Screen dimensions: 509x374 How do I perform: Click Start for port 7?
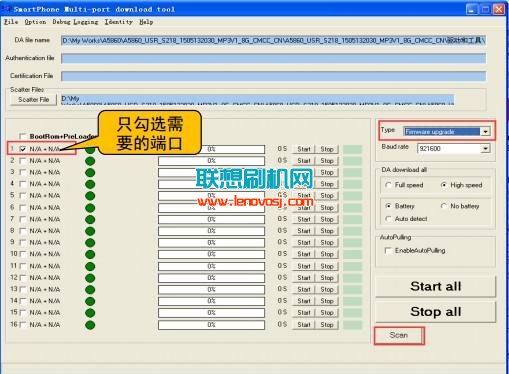tap(304, 219)
